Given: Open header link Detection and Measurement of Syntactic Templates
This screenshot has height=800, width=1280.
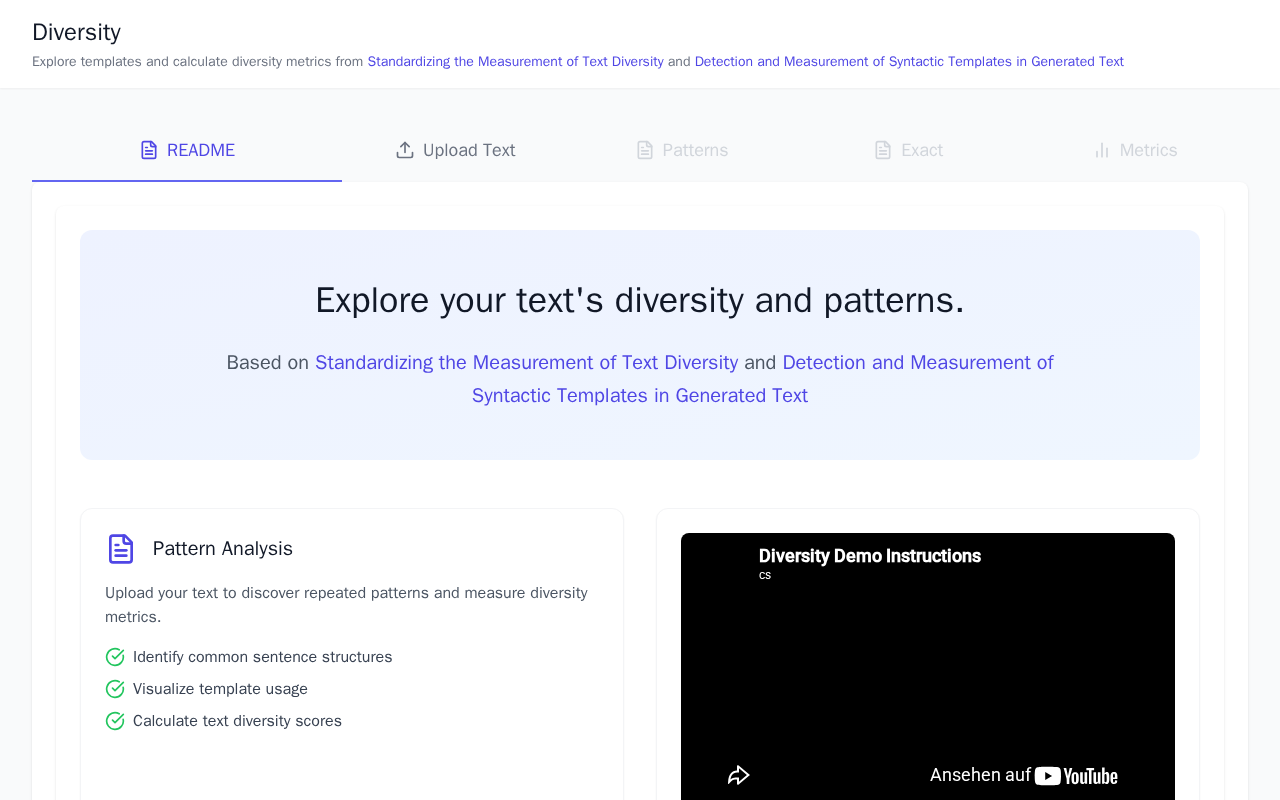Looking at the screenshot, I should [909, 62].
